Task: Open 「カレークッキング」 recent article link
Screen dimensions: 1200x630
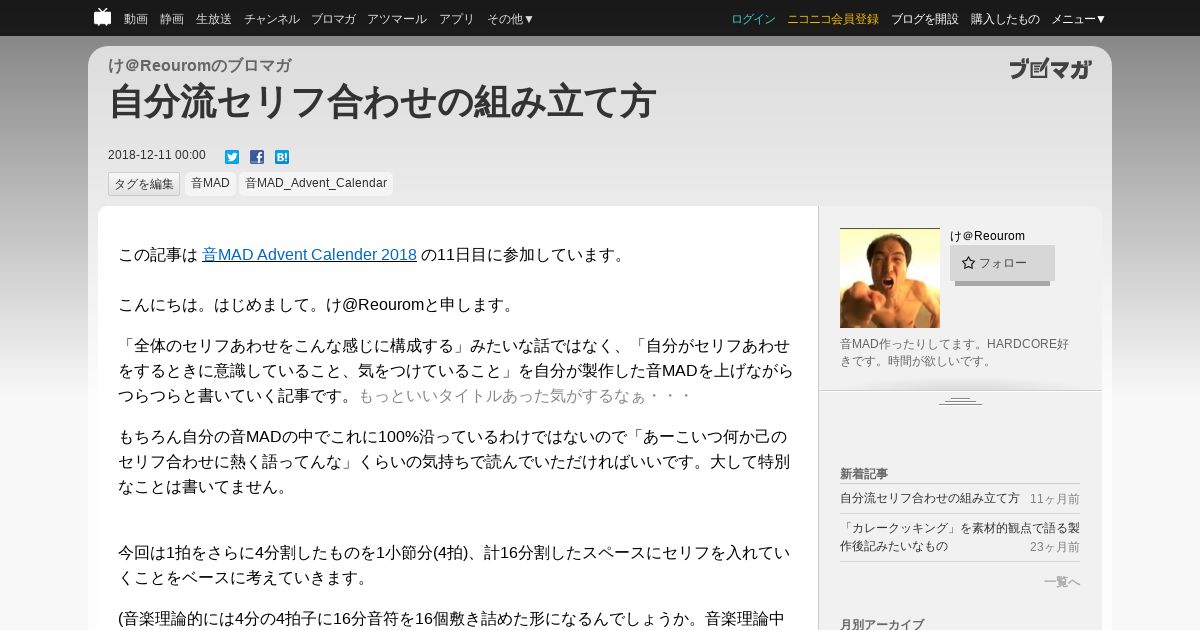Action: coord(960,537)
